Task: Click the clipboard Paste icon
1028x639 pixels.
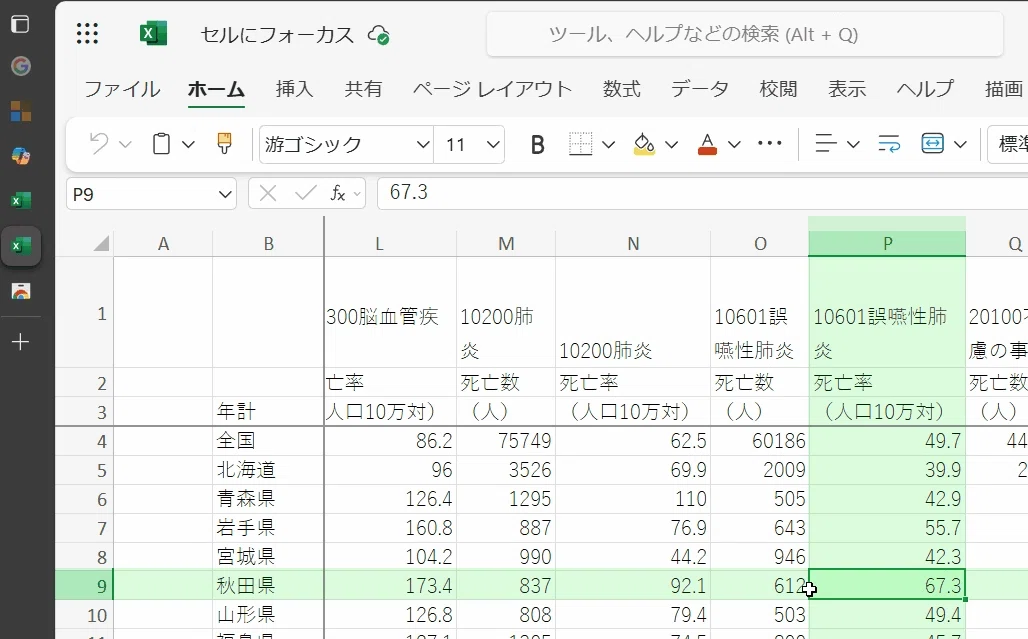Action: (x=161, y=144)
